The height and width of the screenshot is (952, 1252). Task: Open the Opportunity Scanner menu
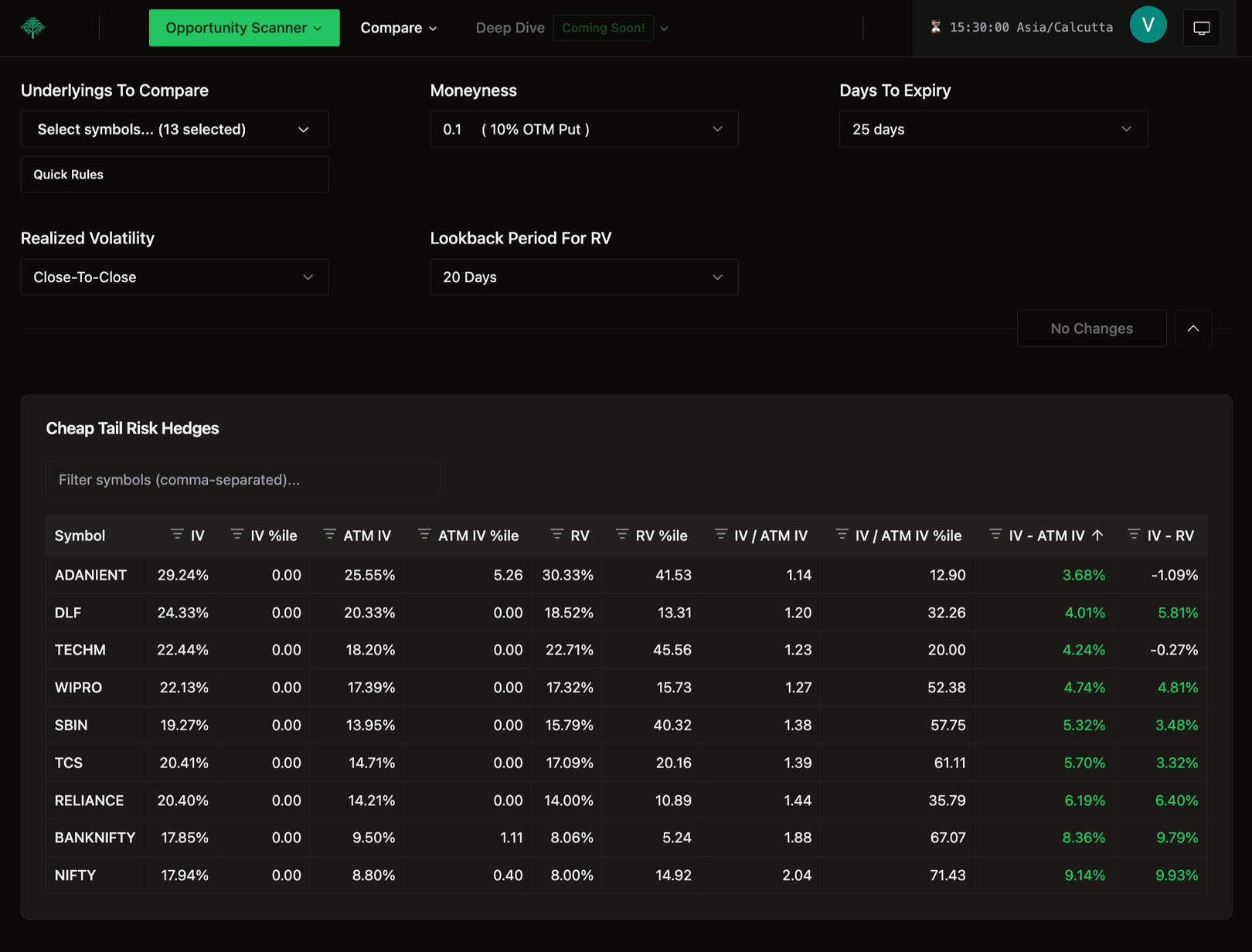click(243, 28)
